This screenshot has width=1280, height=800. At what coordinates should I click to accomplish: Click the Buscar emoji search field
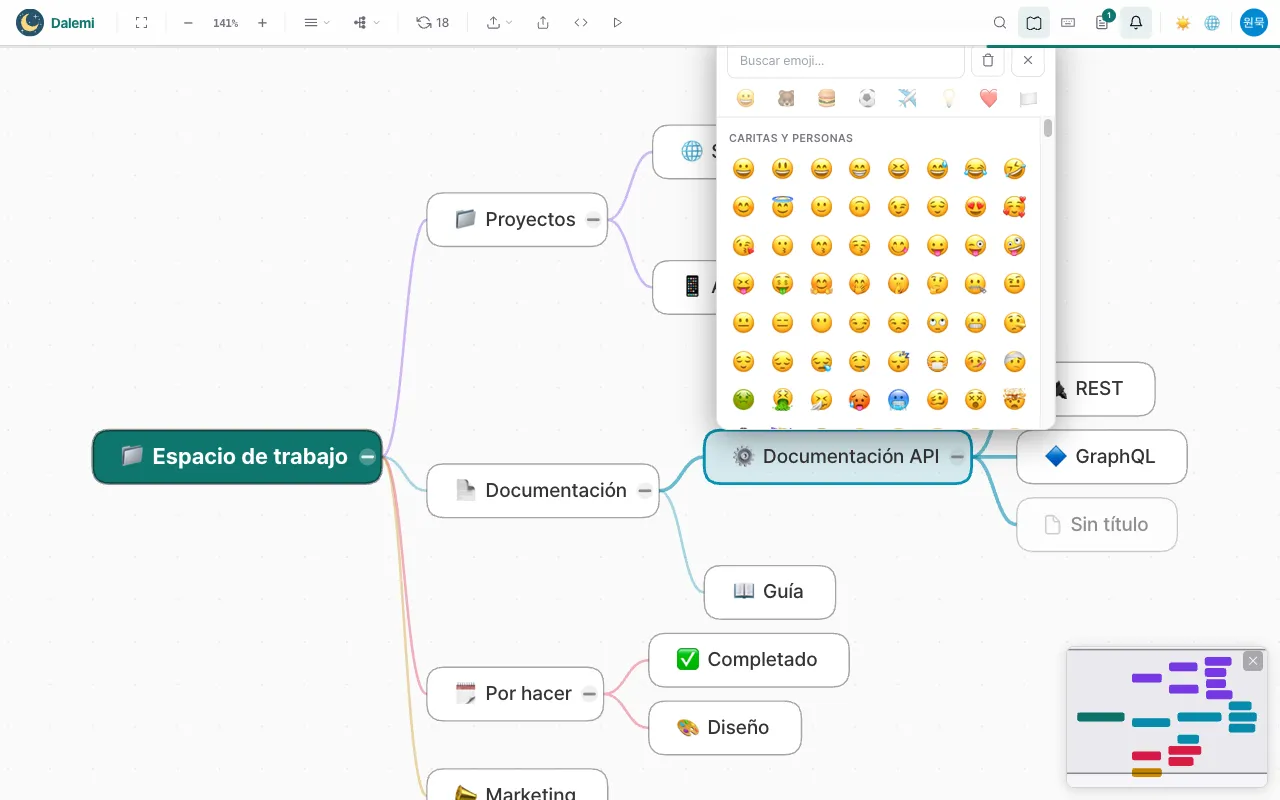click(x=846, y=61)
